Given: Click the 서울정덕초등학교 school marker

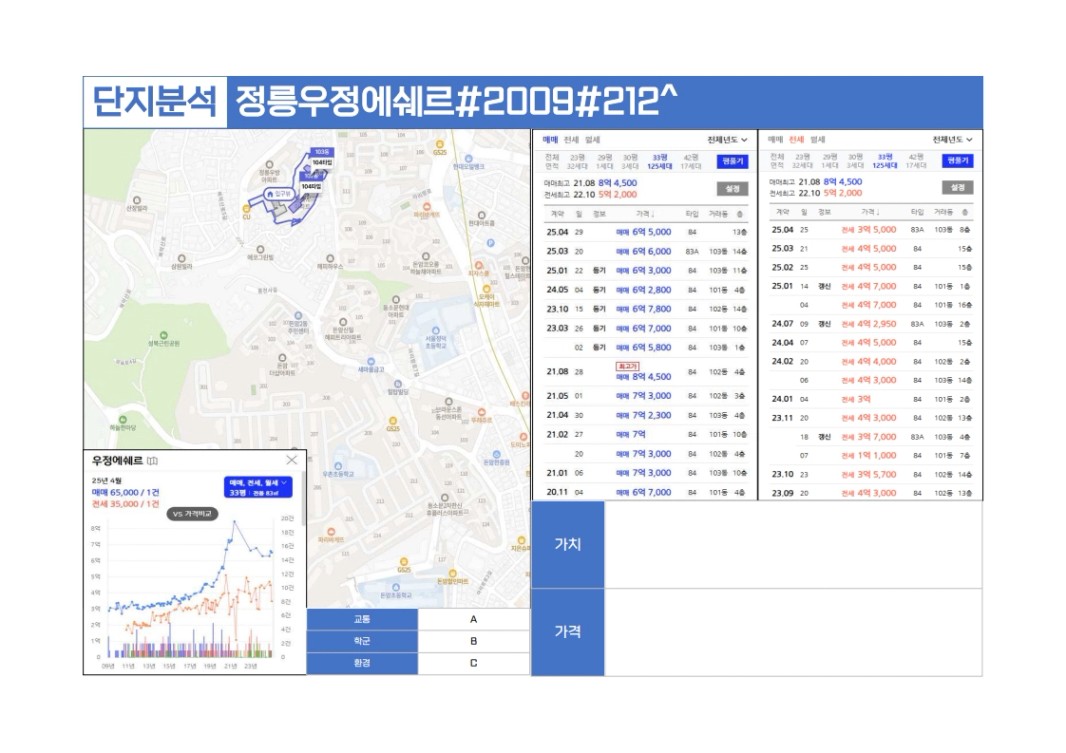Looking at the screenshot, I should [436, 336].
